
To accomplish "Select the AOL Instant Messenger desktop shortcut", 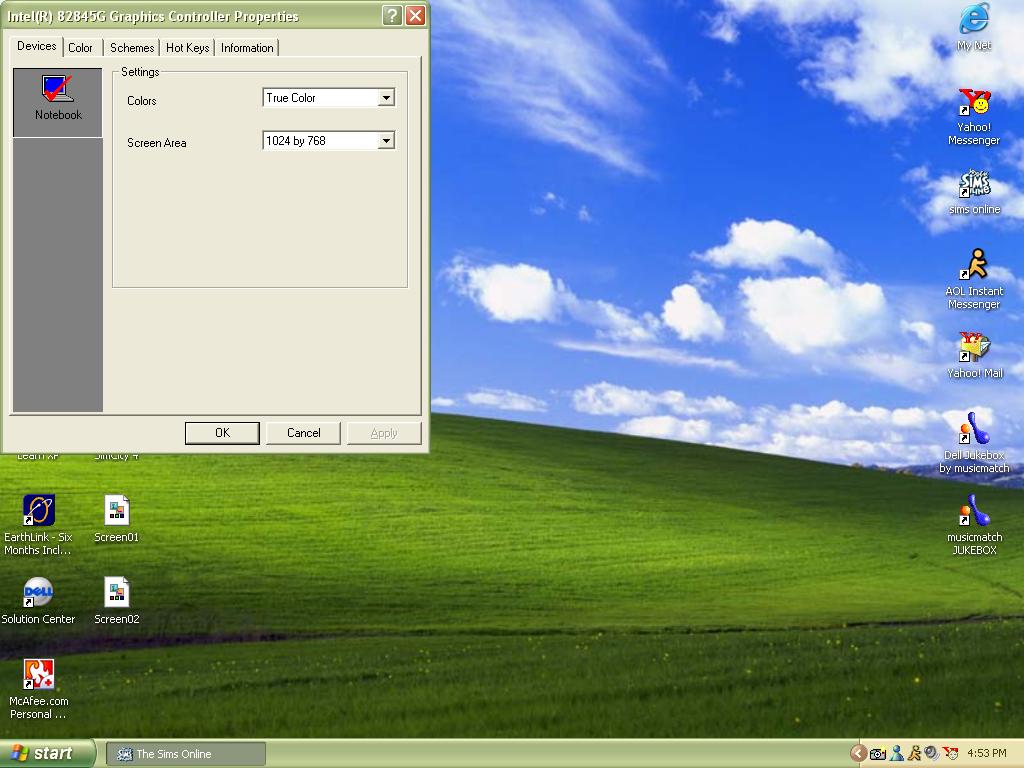I will coord(974,280).
